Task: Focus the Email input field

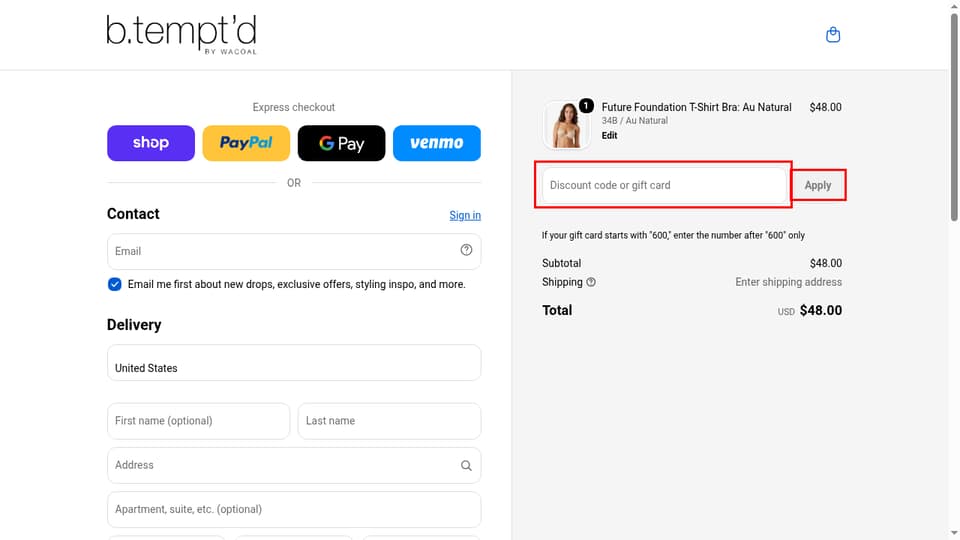Action: 294,251
